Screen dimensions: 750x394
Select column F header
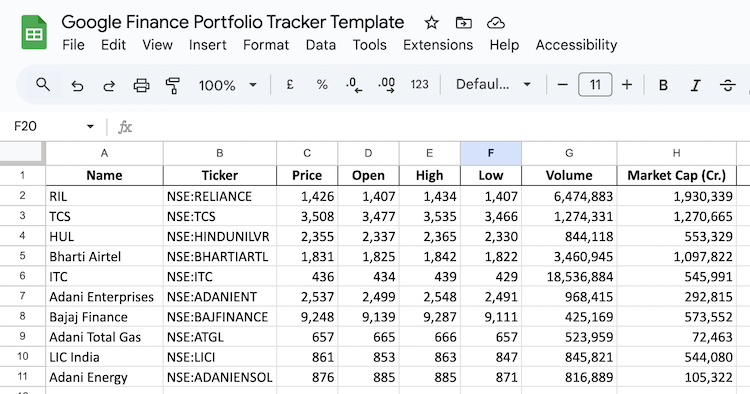(x=491, y=153)
